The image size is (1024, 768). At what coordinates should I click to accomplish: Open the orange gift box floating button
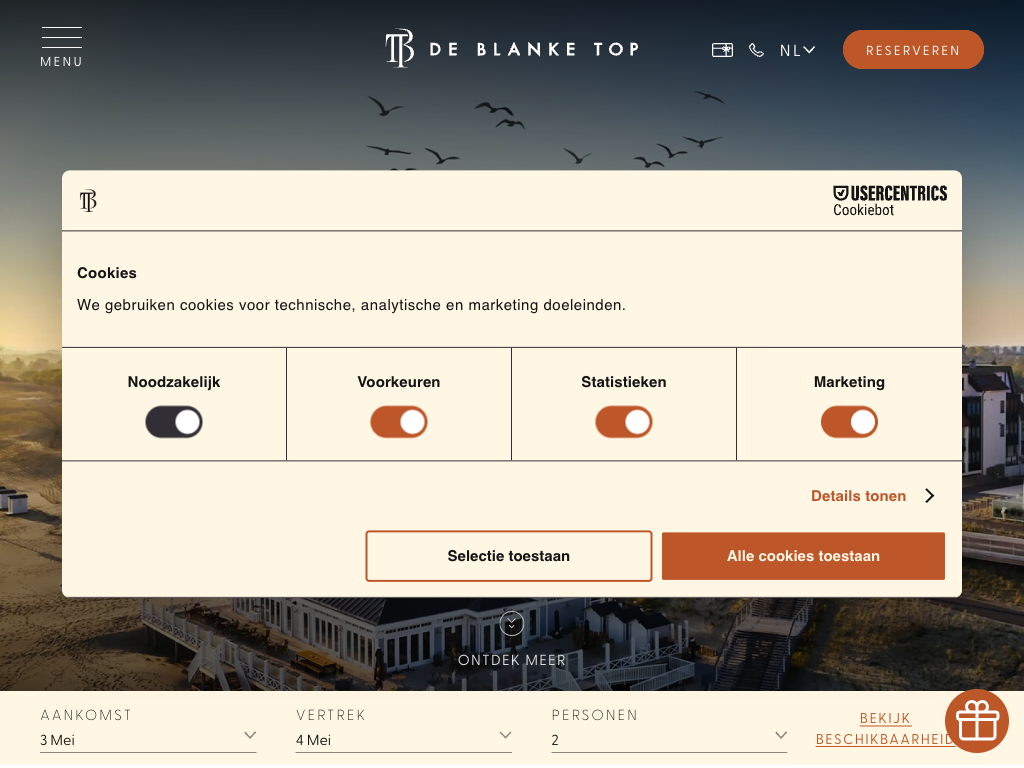976,720
